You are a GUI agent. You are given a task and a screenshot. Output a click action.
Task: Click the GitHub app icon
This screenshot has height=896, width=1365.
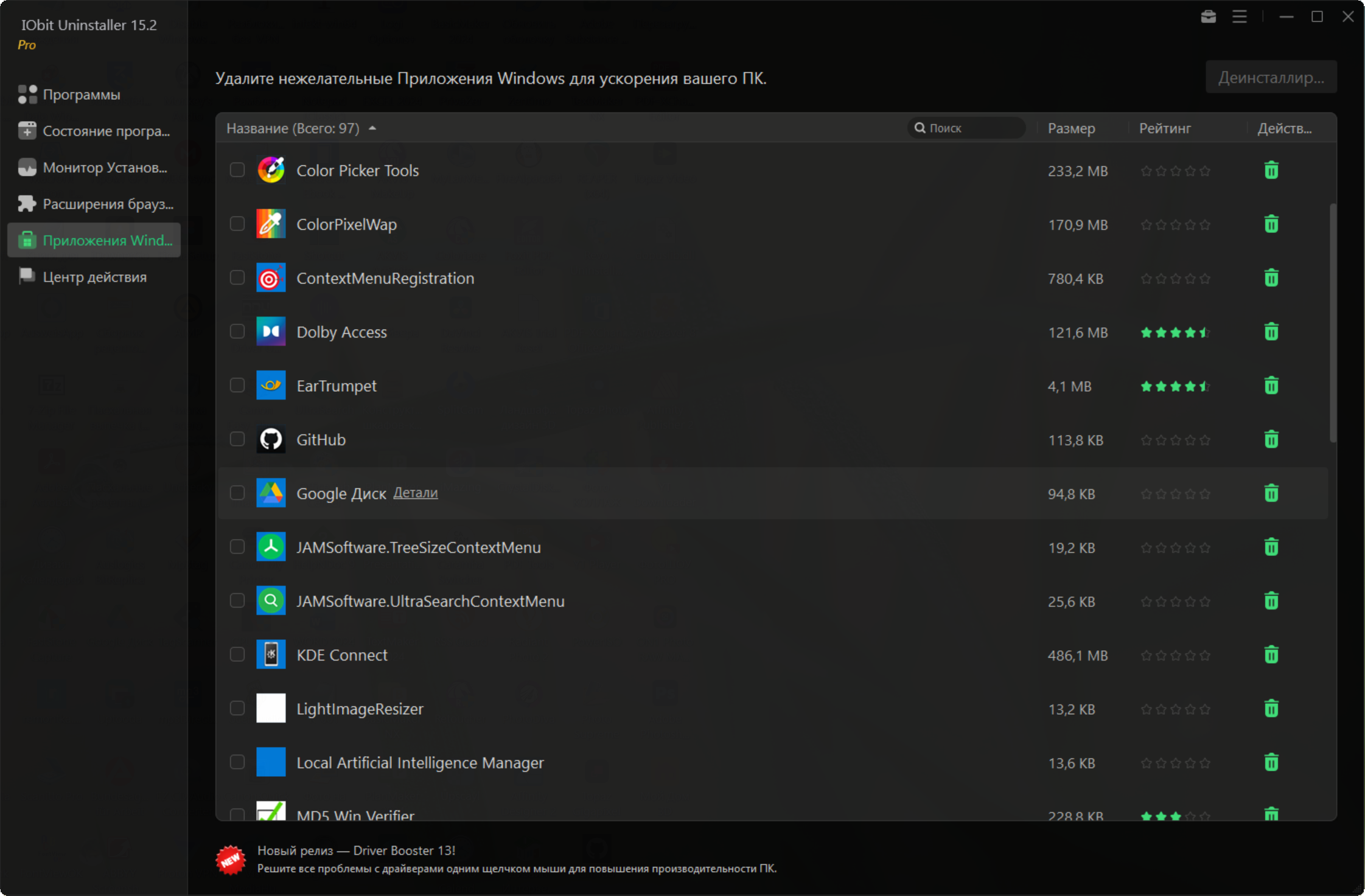click(271, 440)
